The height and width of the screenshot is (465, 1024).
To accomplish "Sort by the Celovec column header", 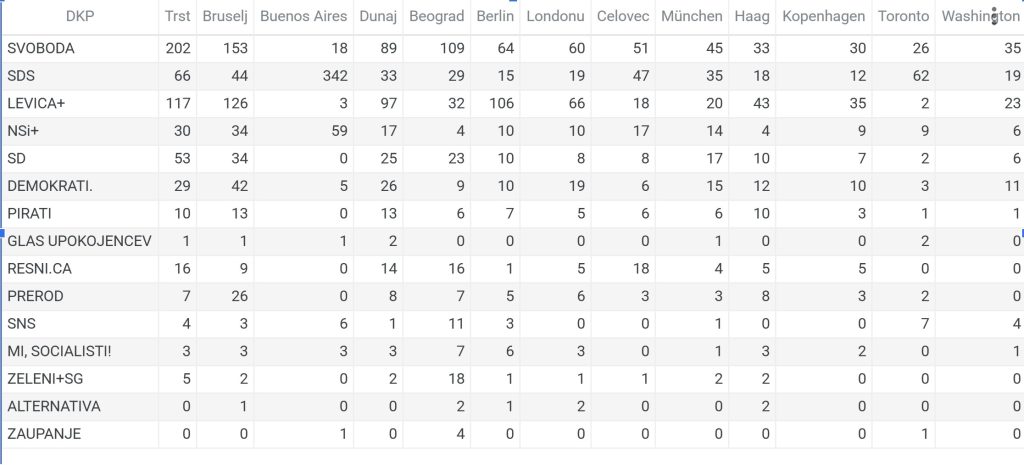I will tap(622, 17).
